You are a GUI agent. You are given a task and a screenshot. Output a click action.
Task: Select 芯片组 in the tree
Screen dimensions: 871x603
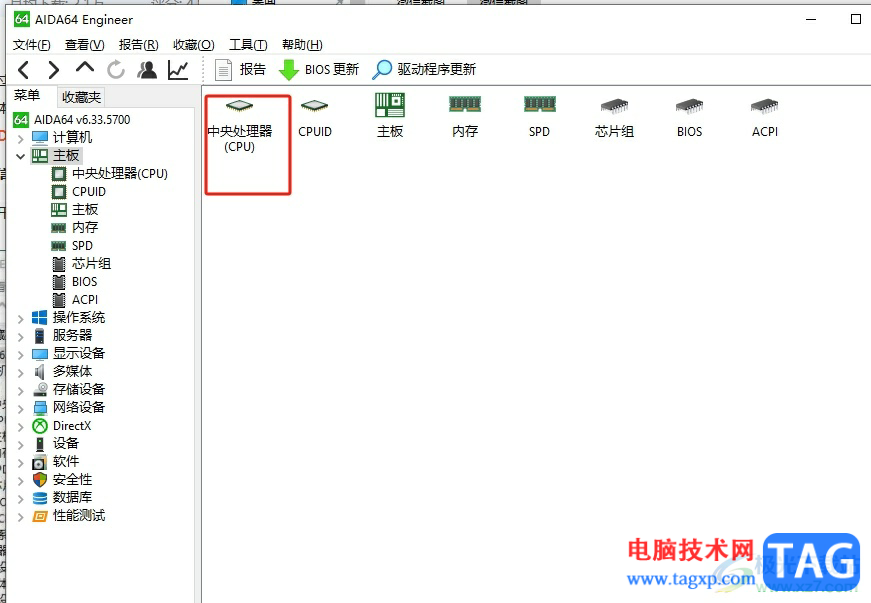point(82,263)
